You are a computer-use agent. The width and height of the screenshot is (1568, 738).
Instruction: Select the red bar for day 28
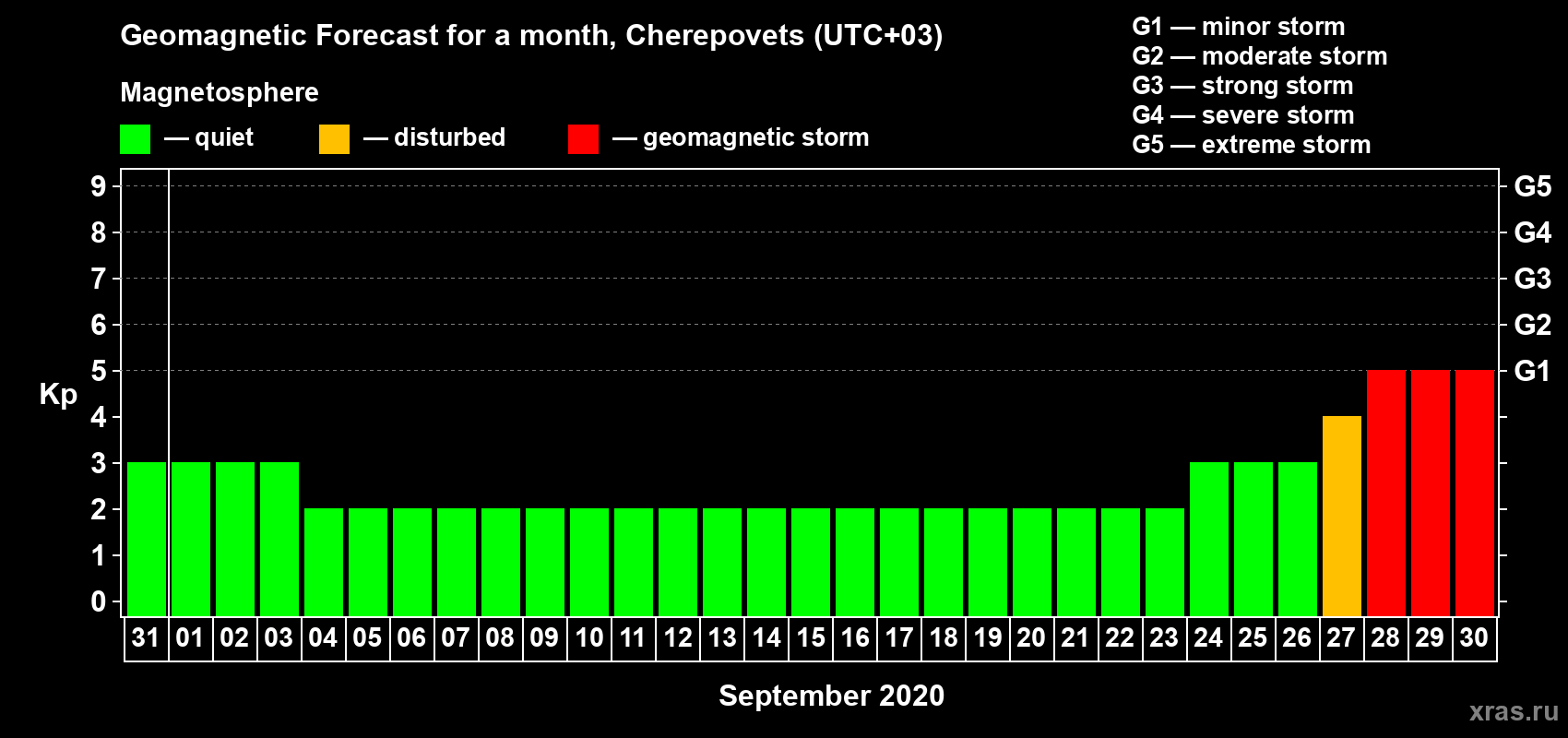click(x=1386, y=493)
